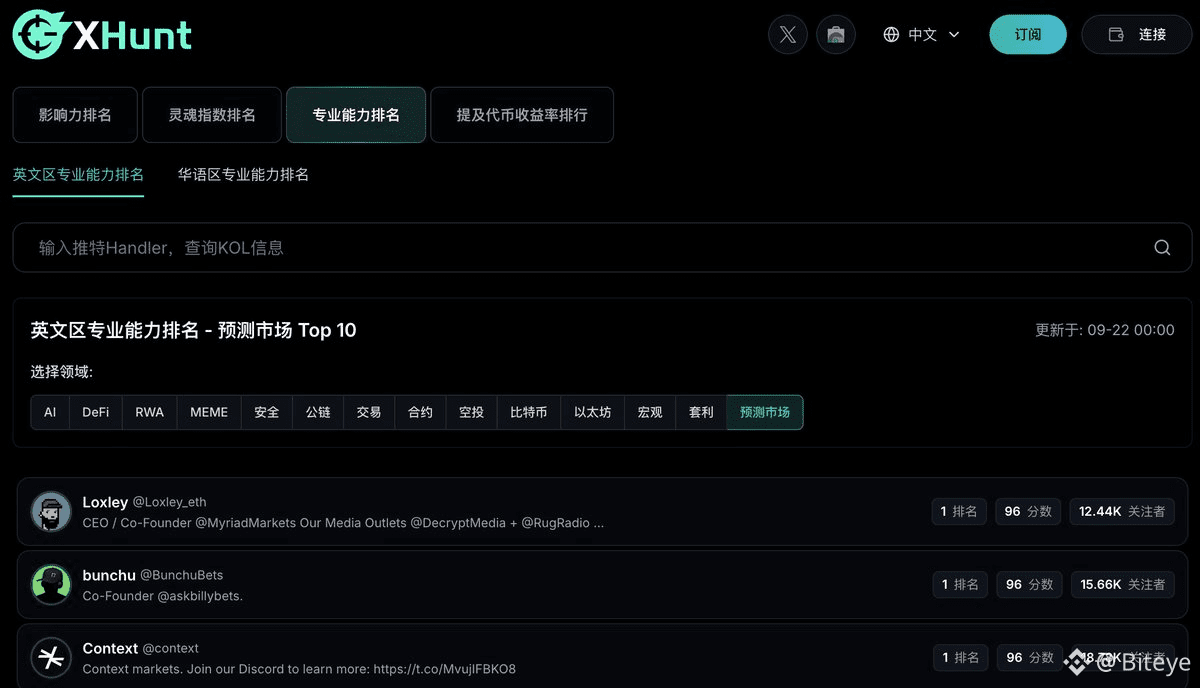Click the 订阅 subscribe button
This screenshot has height=688, width=1200.
point(1028,34)
